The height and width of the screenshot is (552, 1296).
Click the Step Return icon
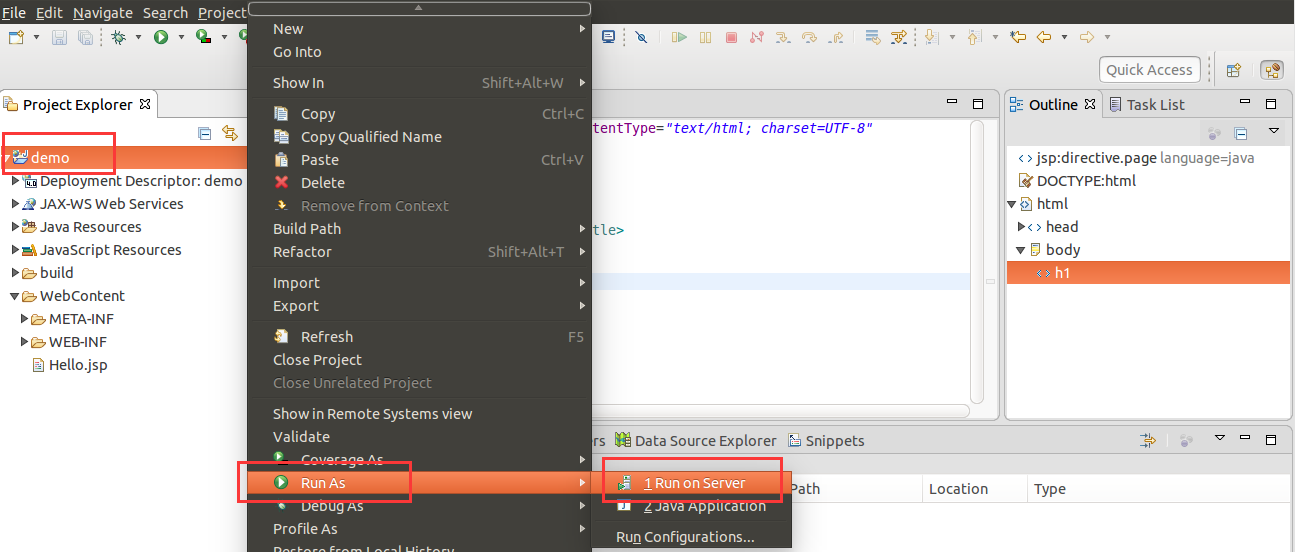pos(835,37)
